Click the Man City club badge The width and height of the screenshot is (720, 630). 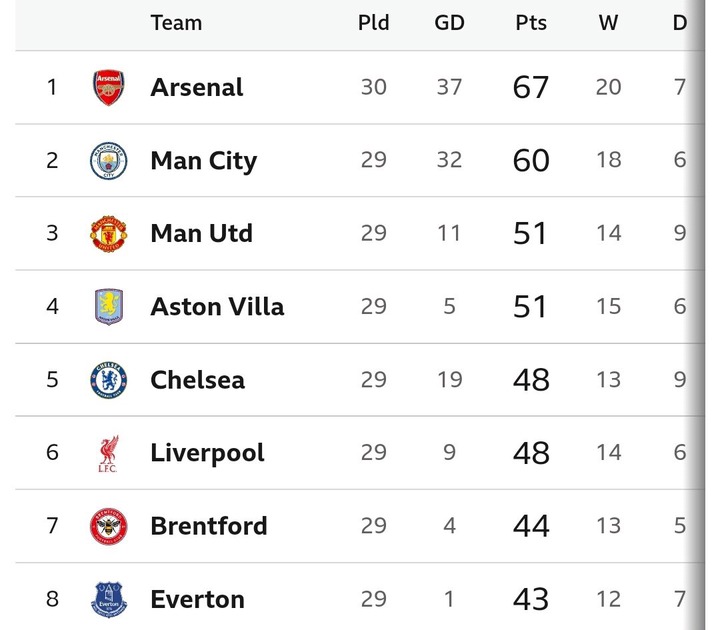[x=109, y=160]
